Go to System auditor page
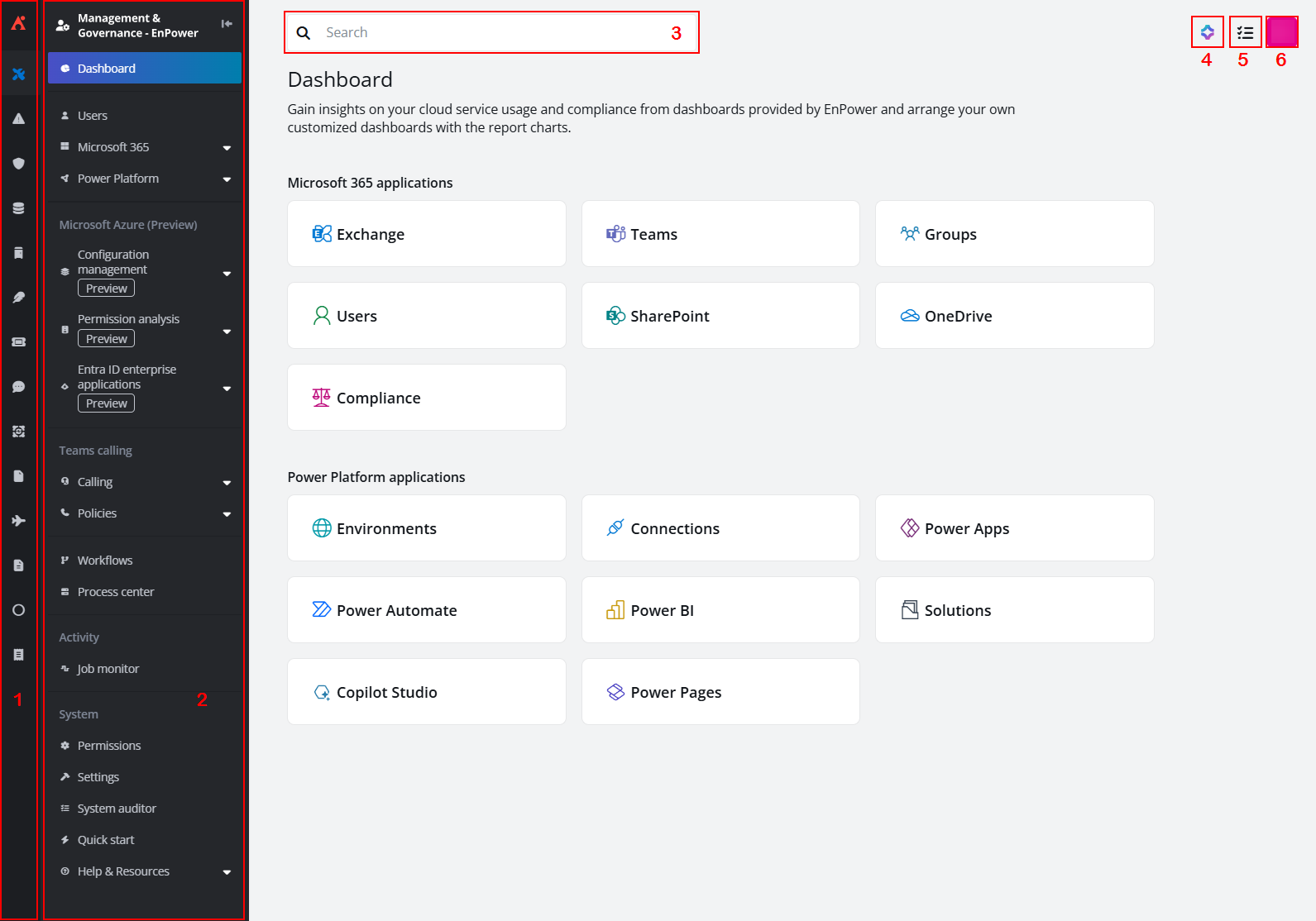1316x921 pixels. coord(116,809)
